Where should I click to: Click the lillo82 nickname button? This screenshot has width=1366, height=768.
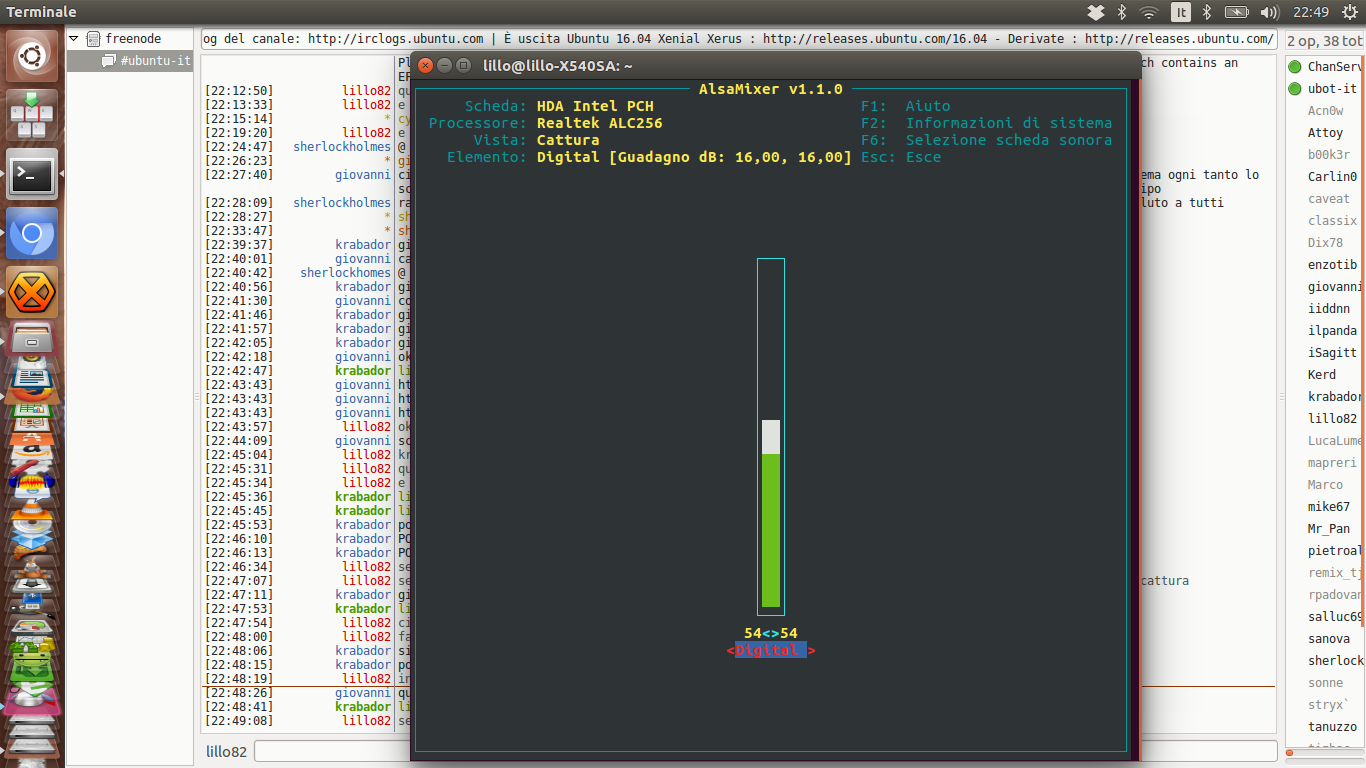pos(226,752)
